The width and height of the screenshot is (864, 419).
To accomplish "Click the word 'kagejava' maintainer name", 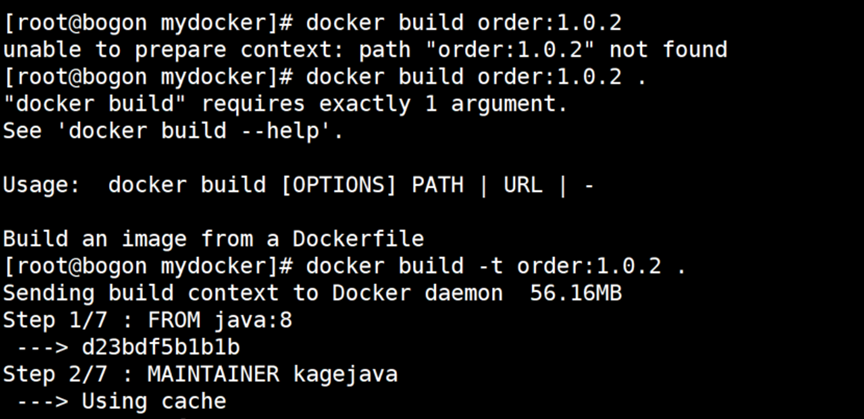I will pyautogui.click(x=345, y=375).
